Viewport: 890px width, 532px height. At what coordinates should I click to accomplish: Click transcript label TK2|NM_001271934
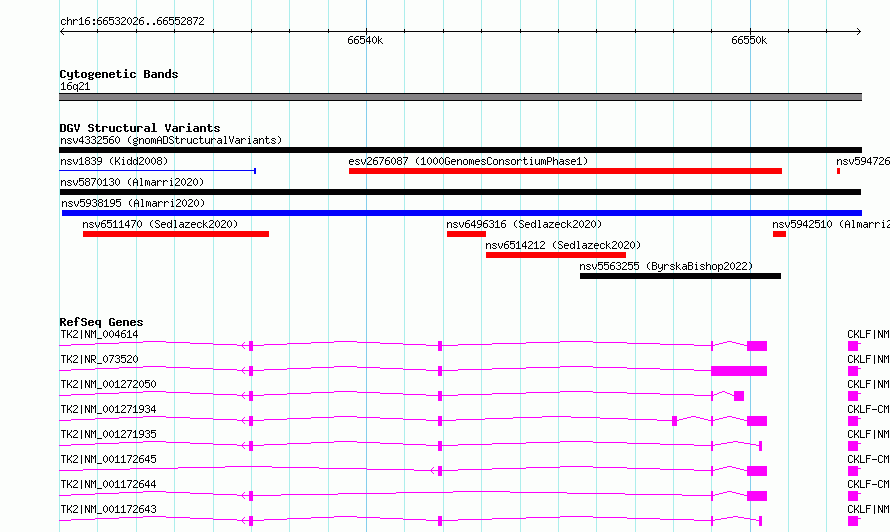pyautogui.click(x=108, y=409)
